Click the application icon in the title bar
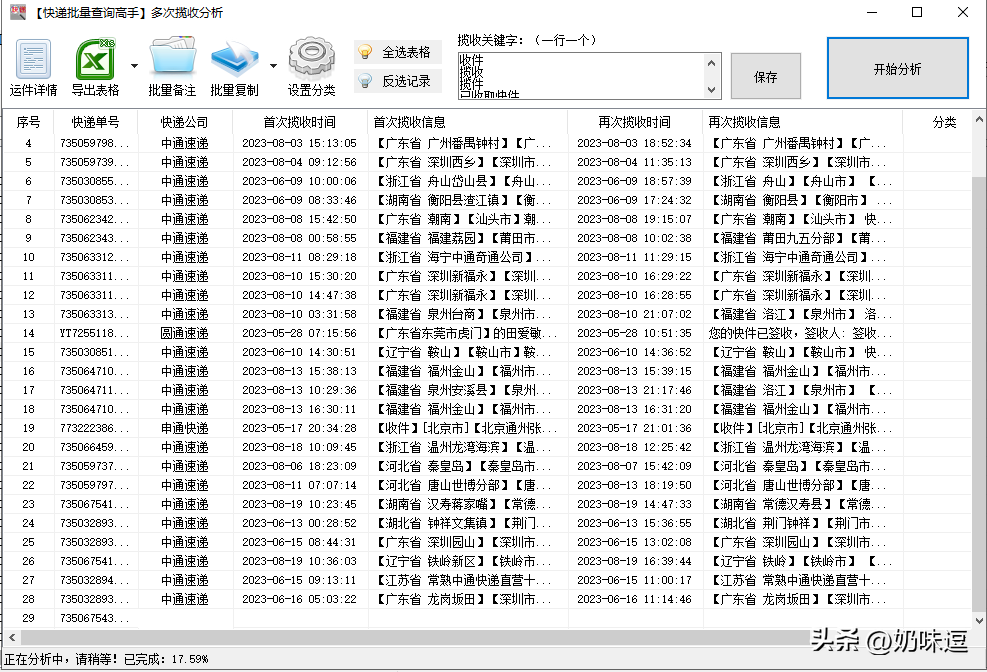Screen dimensions: 987x672 click(17, 13)
